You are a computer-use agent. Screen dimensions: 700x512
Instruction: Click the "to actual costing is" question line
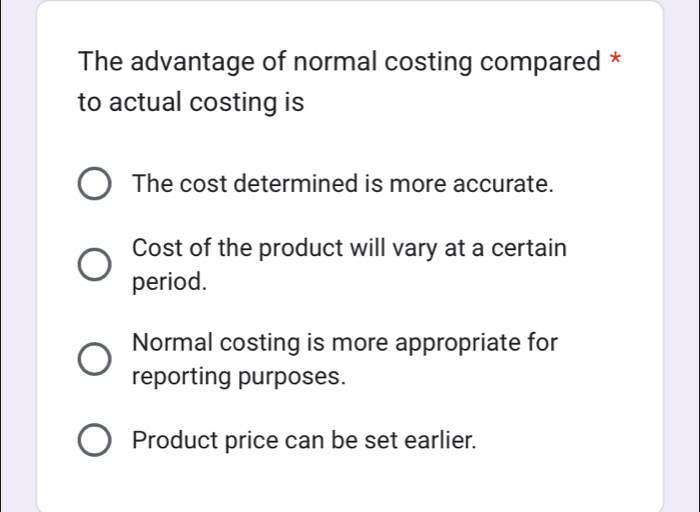coord(191,102)
